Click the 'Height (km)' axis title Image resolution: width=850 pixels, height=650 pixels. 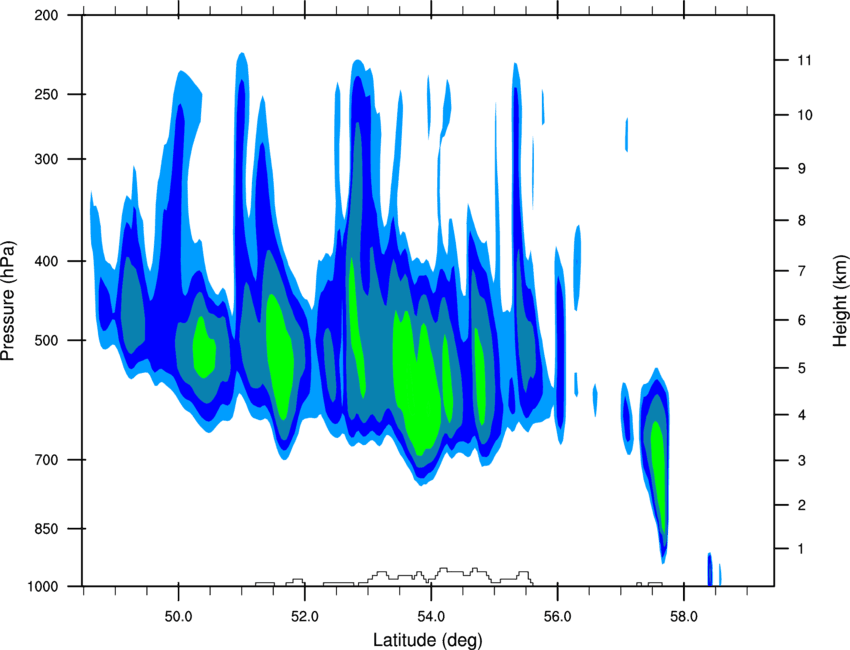click(x=840, y=301)
